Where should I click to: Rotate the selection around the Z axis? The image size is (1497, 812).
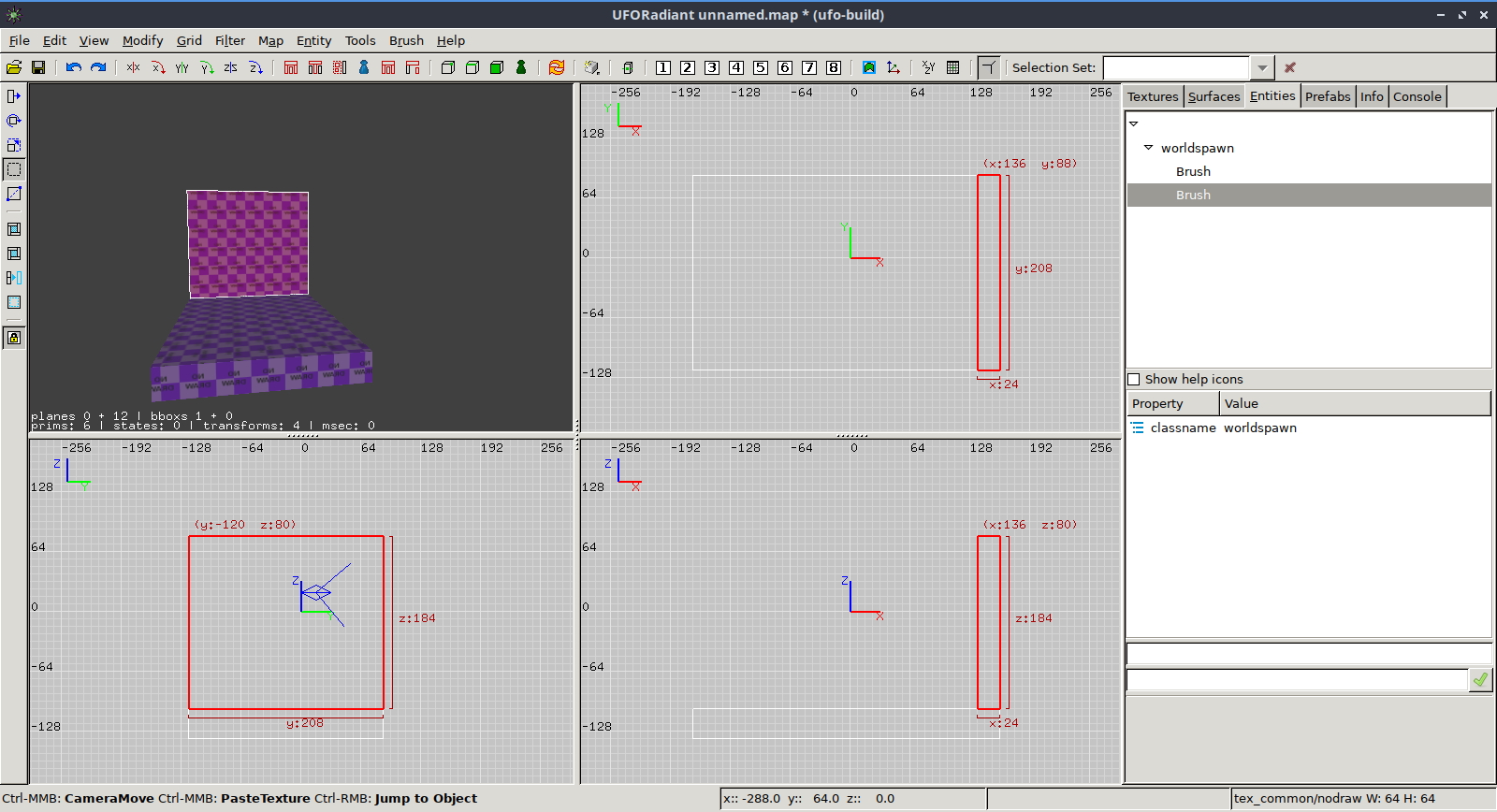[x=255, y=67]
